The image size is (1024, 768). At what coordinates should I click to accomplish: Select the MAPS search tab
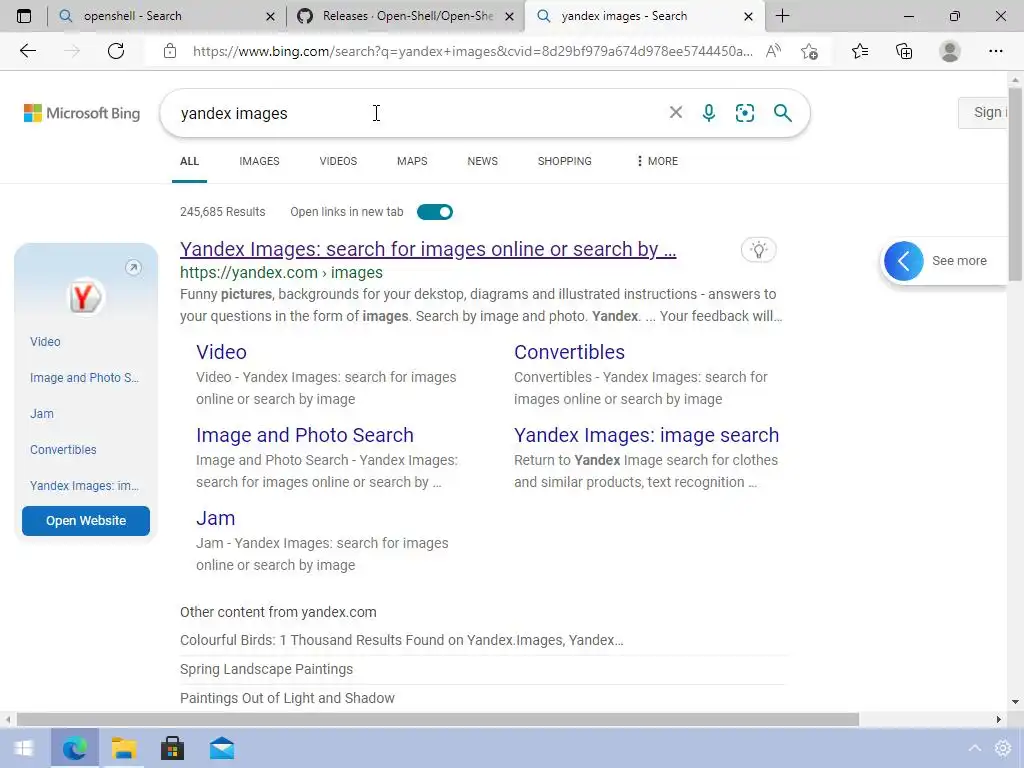[412, 161]
